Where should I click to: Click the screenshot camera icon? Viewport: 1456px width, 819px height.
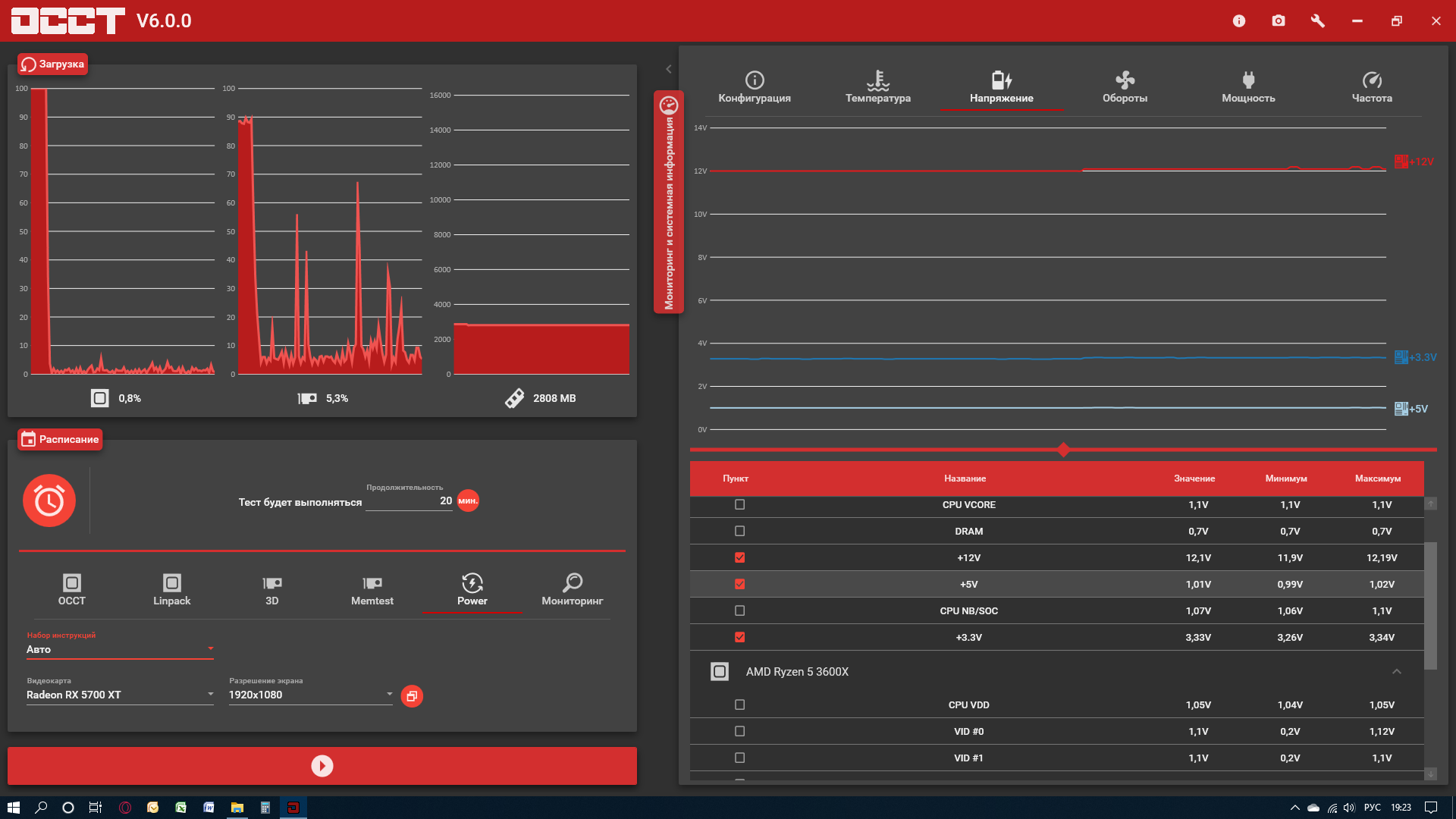pyautogui.click(x=1279, y=20)
